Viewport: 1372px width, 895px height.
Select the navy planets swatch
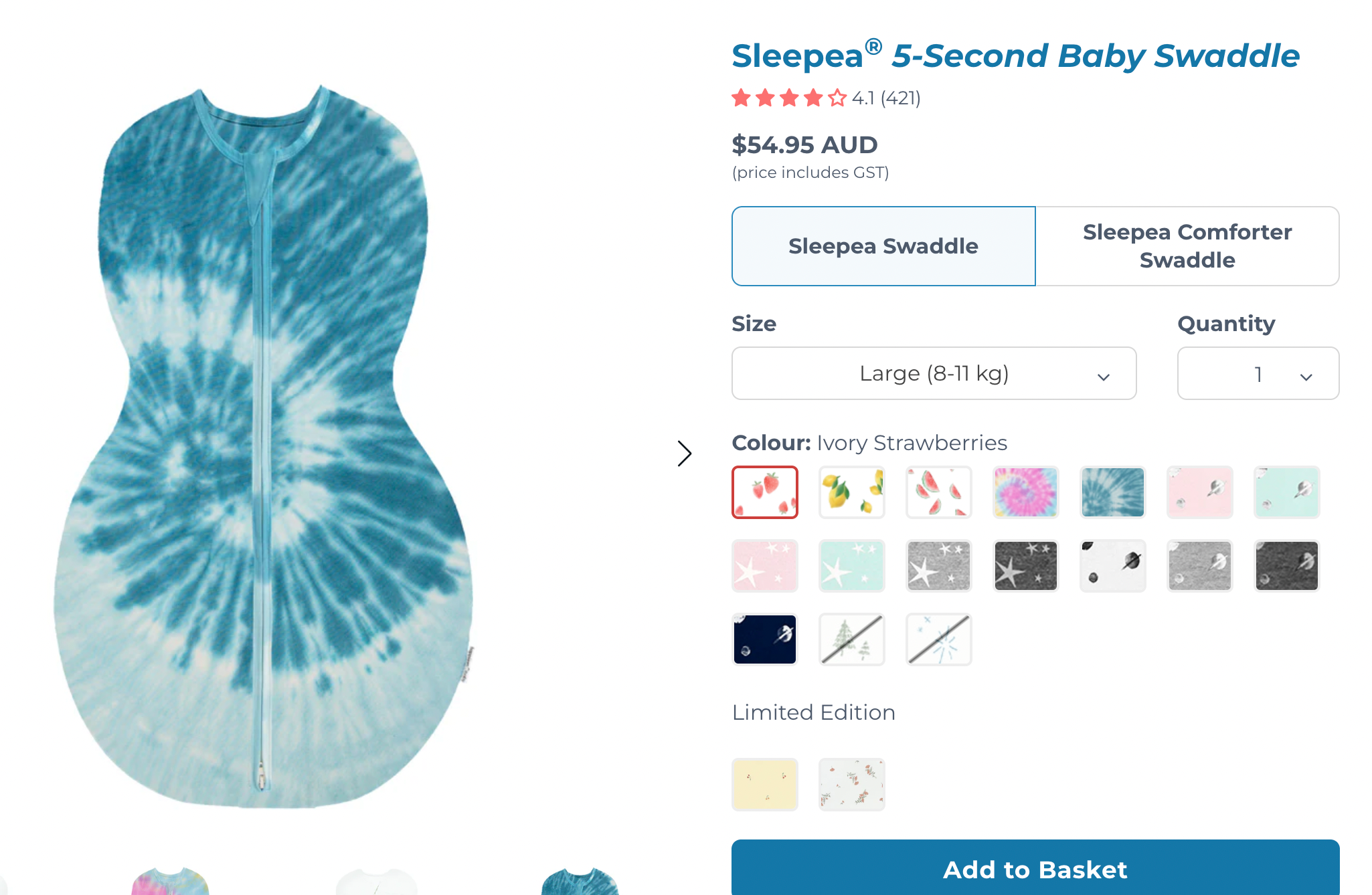coord(765,639)
